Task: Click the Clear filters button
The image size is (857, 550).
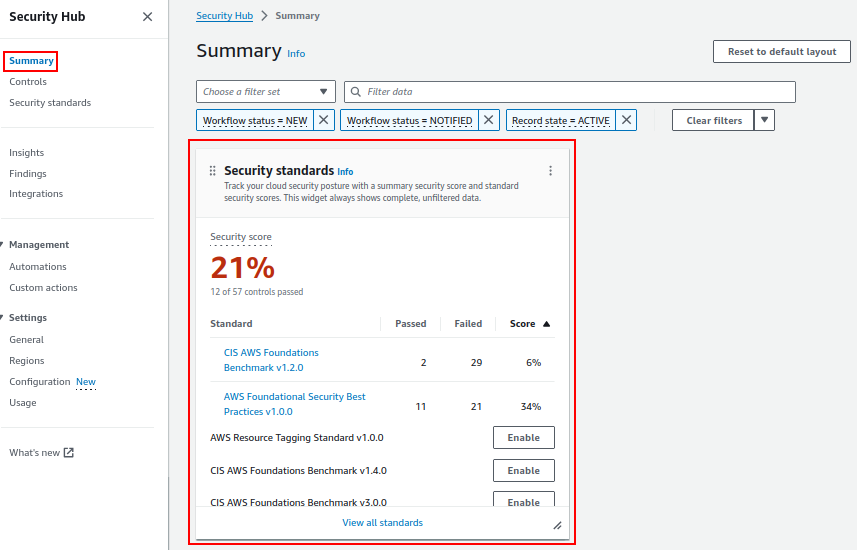Action: pyautogui.click(x=713, y=120)
